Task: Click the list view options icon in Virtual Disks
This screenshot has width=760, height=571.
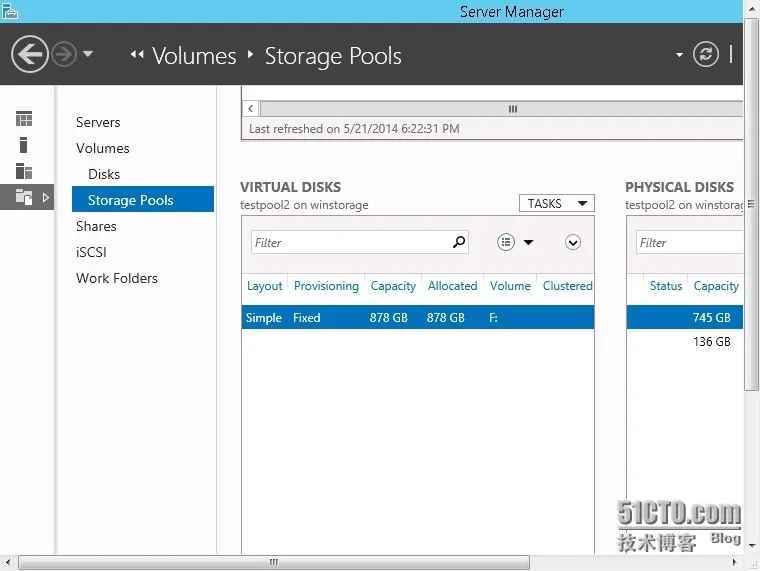Action: pyautogui.click(x=506, y=241)
